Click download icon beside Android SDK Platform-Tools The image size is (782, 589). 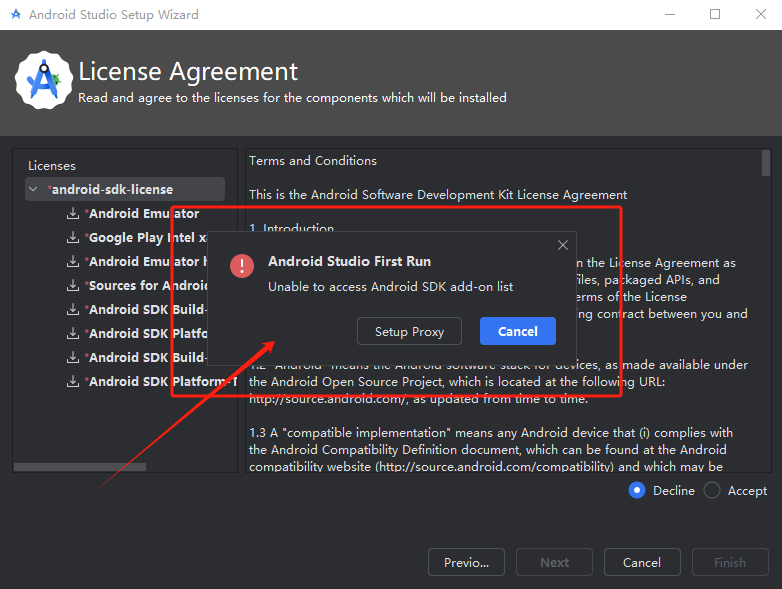click(x=73, y=381)
